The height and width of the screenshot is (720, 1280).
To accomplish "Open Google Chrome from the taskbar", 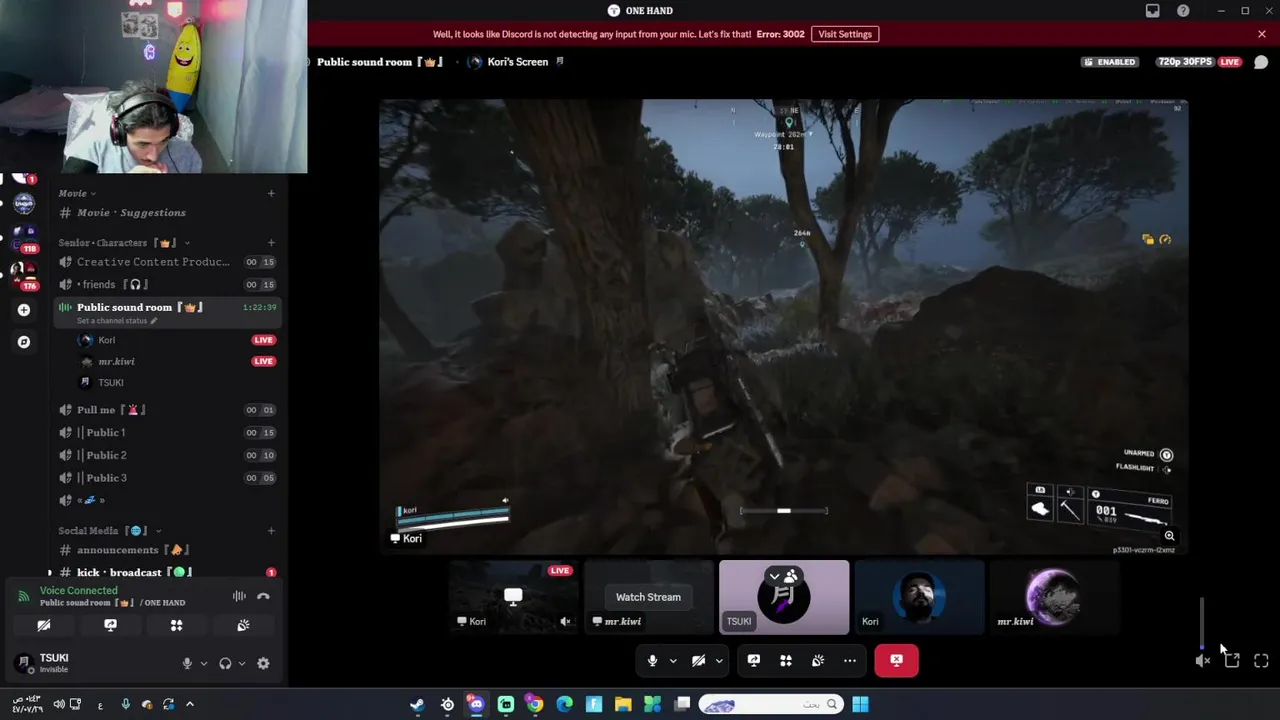I will pyautogui.click(x=535, y=705).
